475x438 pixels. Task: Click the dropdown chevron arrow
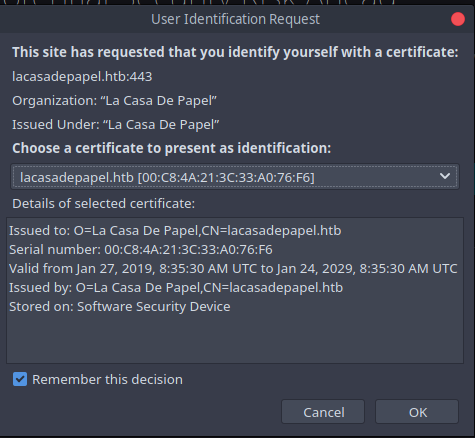445,176
